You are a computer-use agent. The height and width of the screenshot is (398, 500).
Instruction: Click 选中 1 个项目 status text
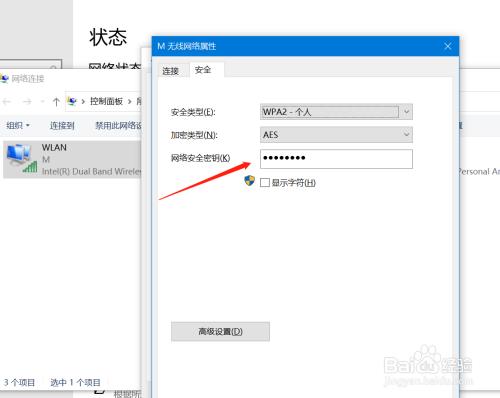click(75, 382)
